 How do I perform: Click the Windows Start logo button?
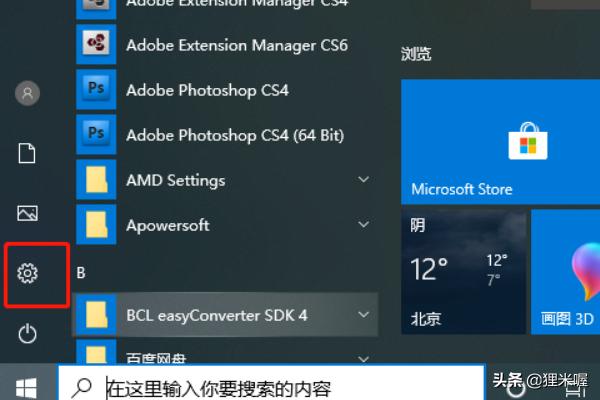(27, 387)
